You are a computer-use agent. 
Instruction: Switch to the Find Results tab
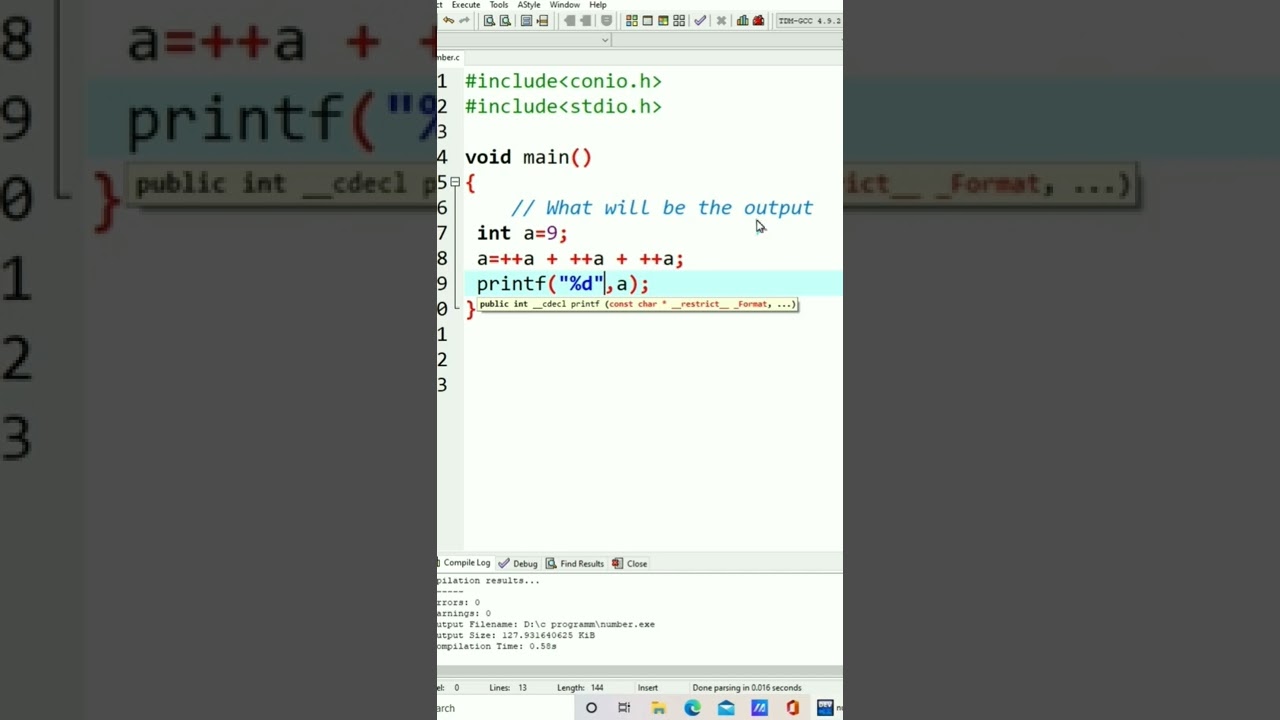tap(575, 563)
